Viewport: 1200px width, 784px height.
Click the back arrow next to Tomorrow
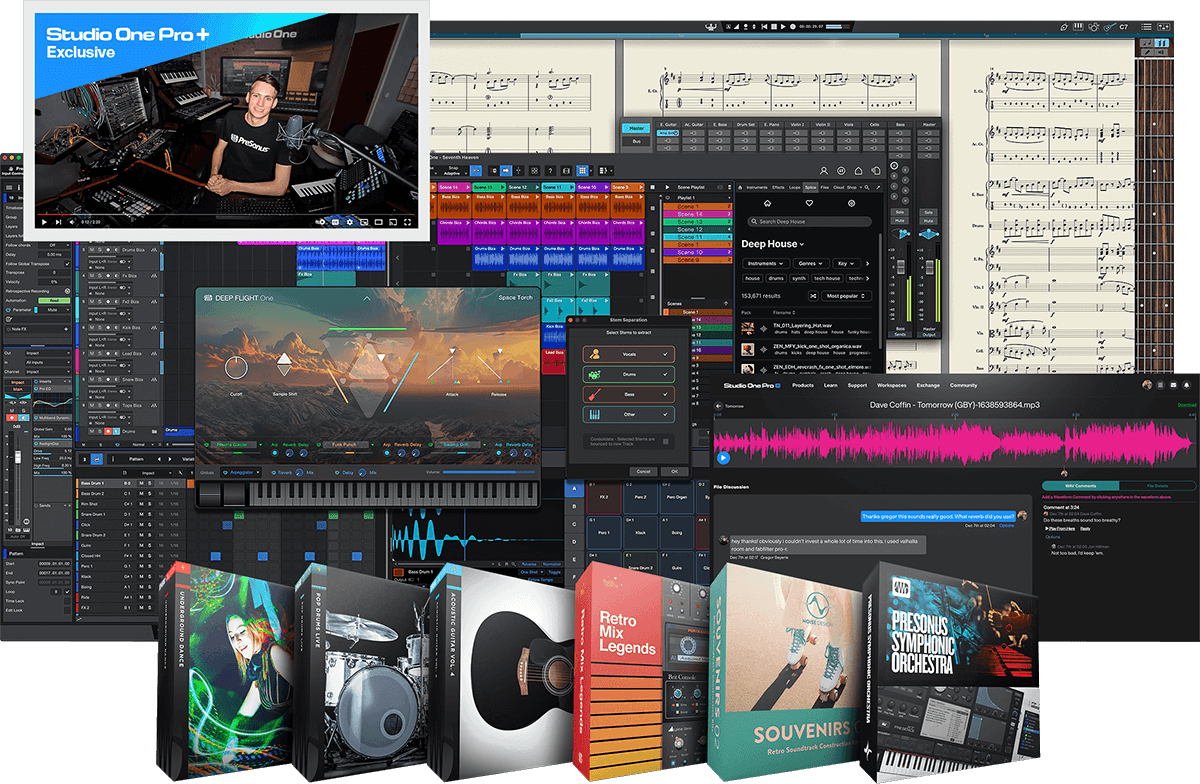[718, 406]
